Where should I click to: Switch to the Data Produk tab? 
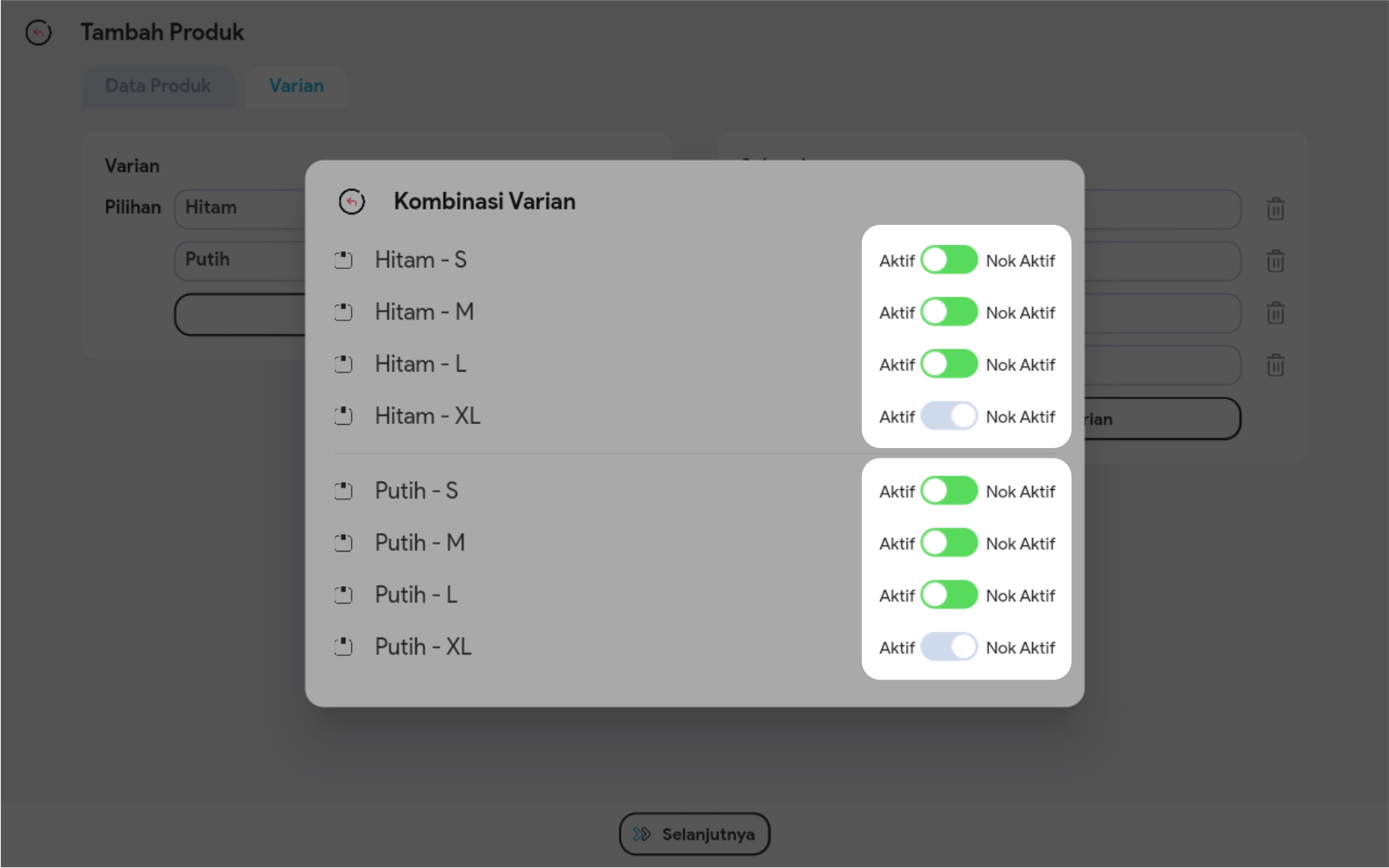point(158,86)
